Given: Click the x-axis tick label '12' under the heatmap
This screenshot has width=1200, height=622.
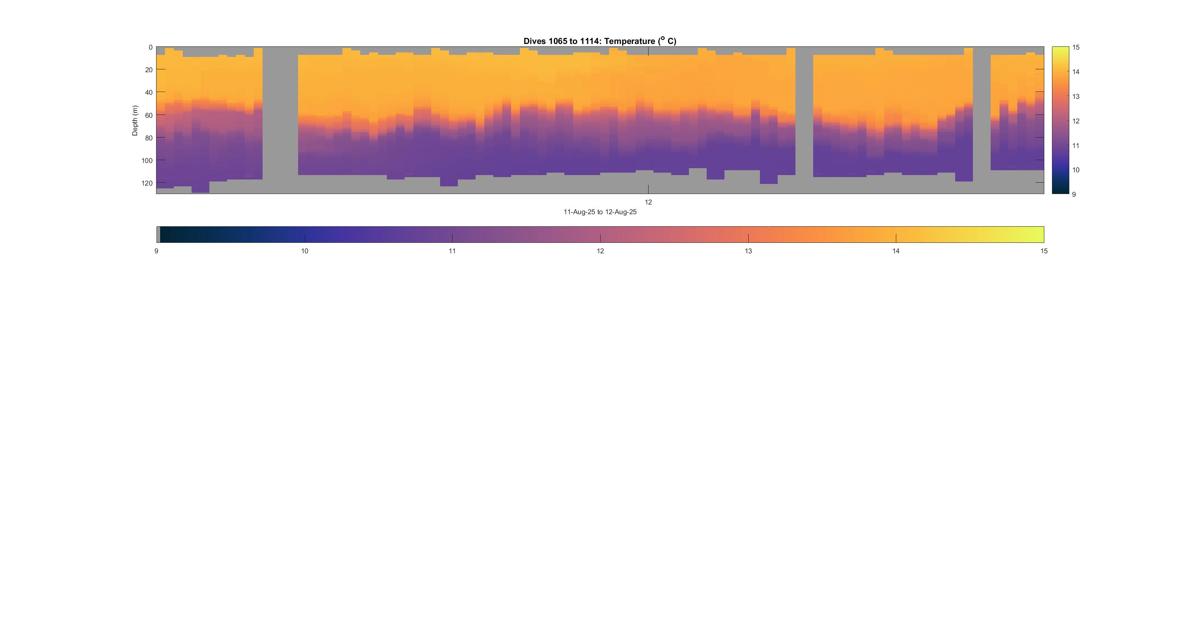Looking at the screenshot, I should pos(648,202).
